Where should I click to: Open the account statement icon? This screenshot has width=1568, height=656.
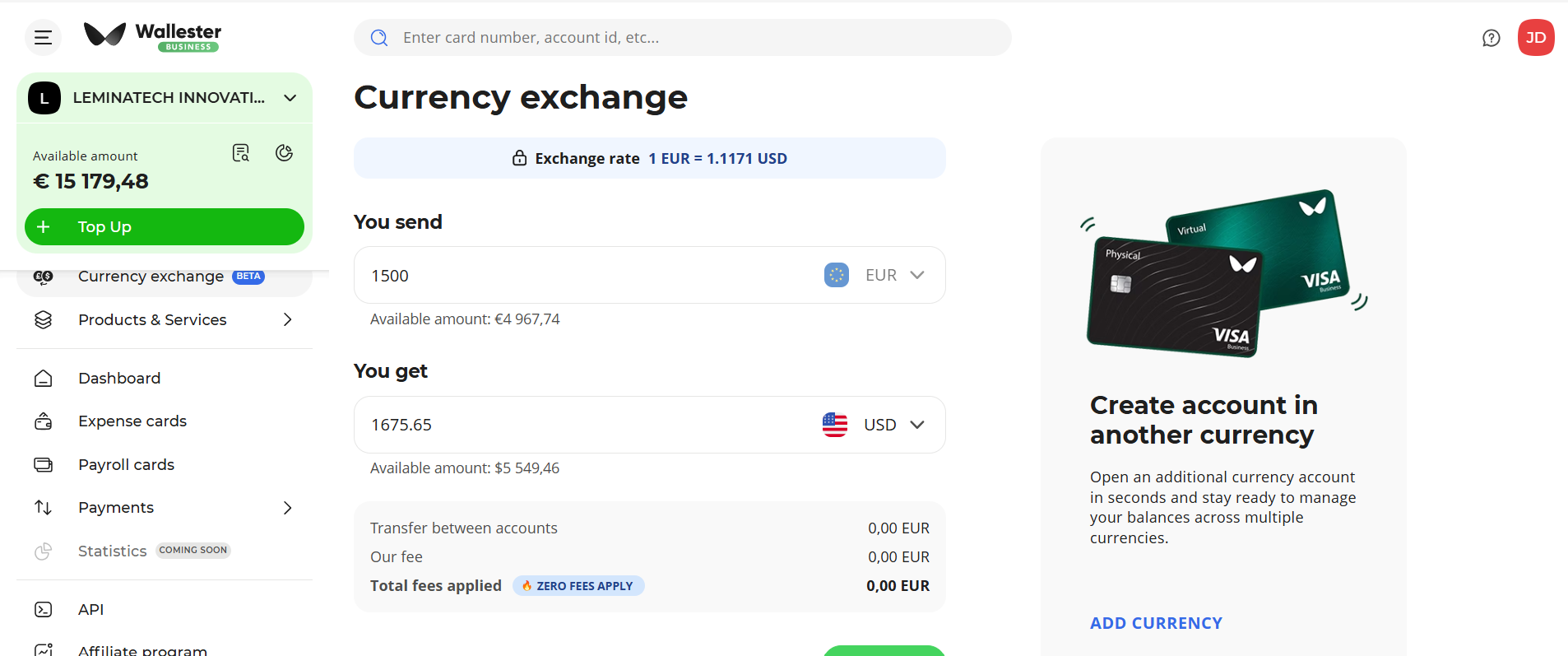240,153
